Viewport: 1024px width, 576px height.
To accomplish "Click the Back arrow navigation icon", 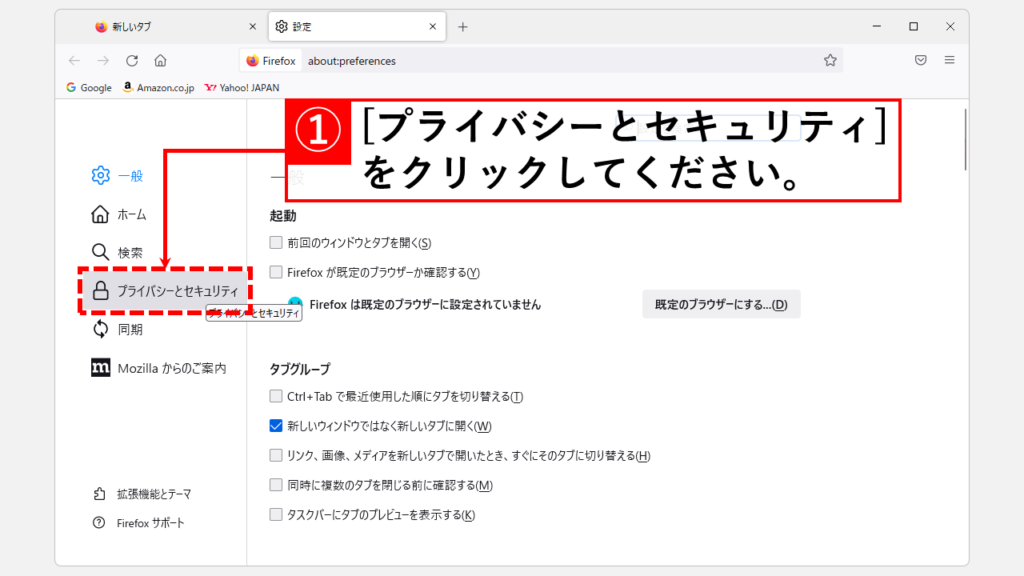I will pos(74,60).
